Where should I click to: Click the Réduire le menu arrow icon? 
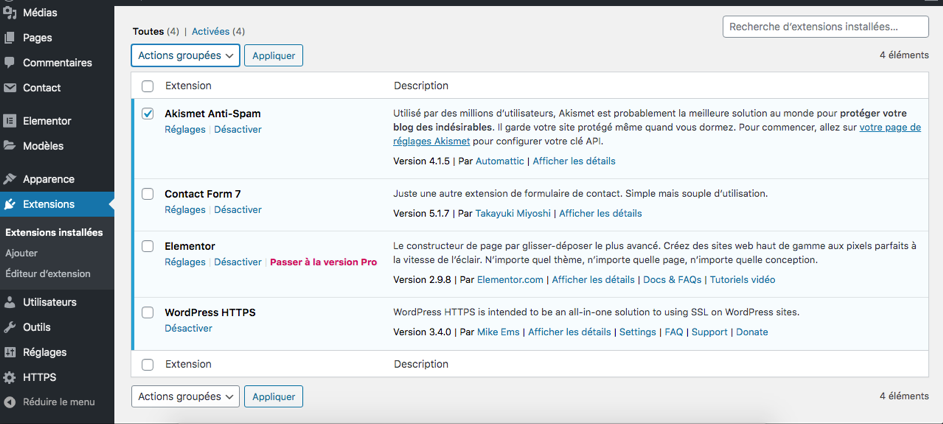coord(9,402)
